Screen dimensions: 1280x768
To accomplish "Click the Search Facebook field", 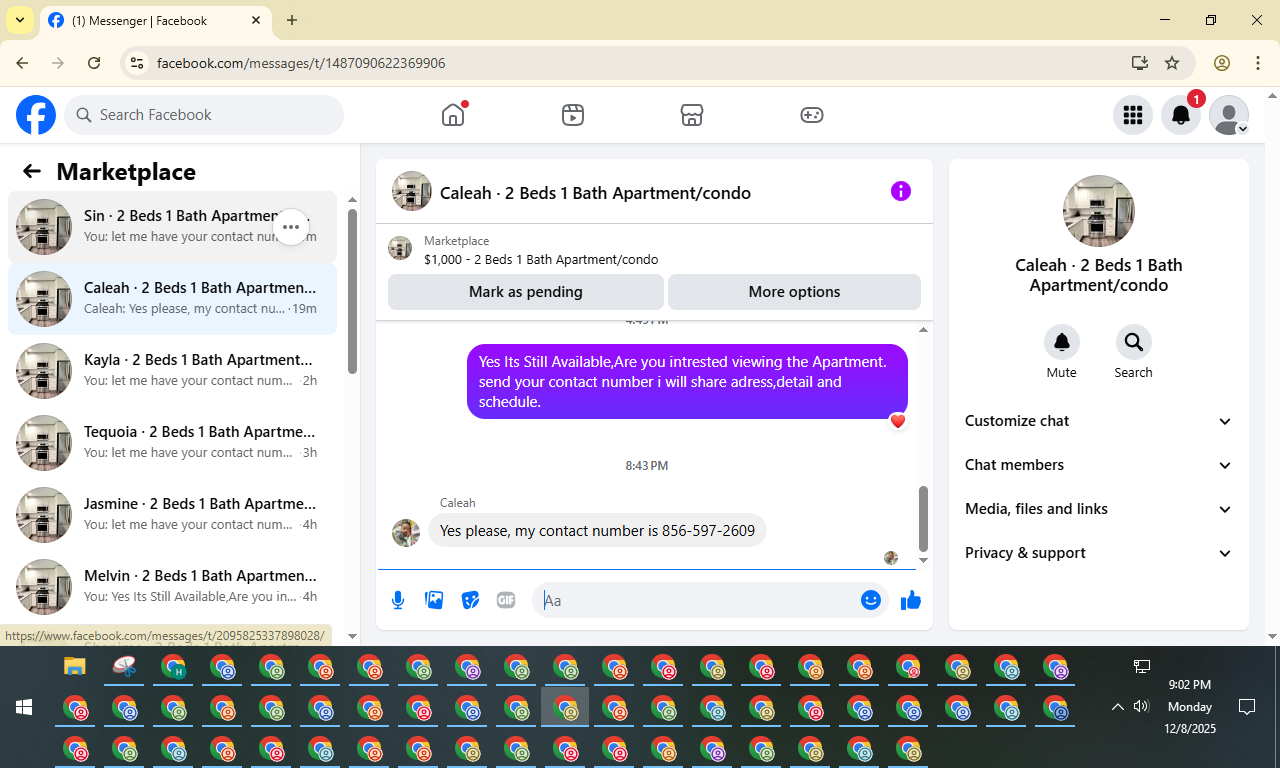I will click(x=204, y=115).
